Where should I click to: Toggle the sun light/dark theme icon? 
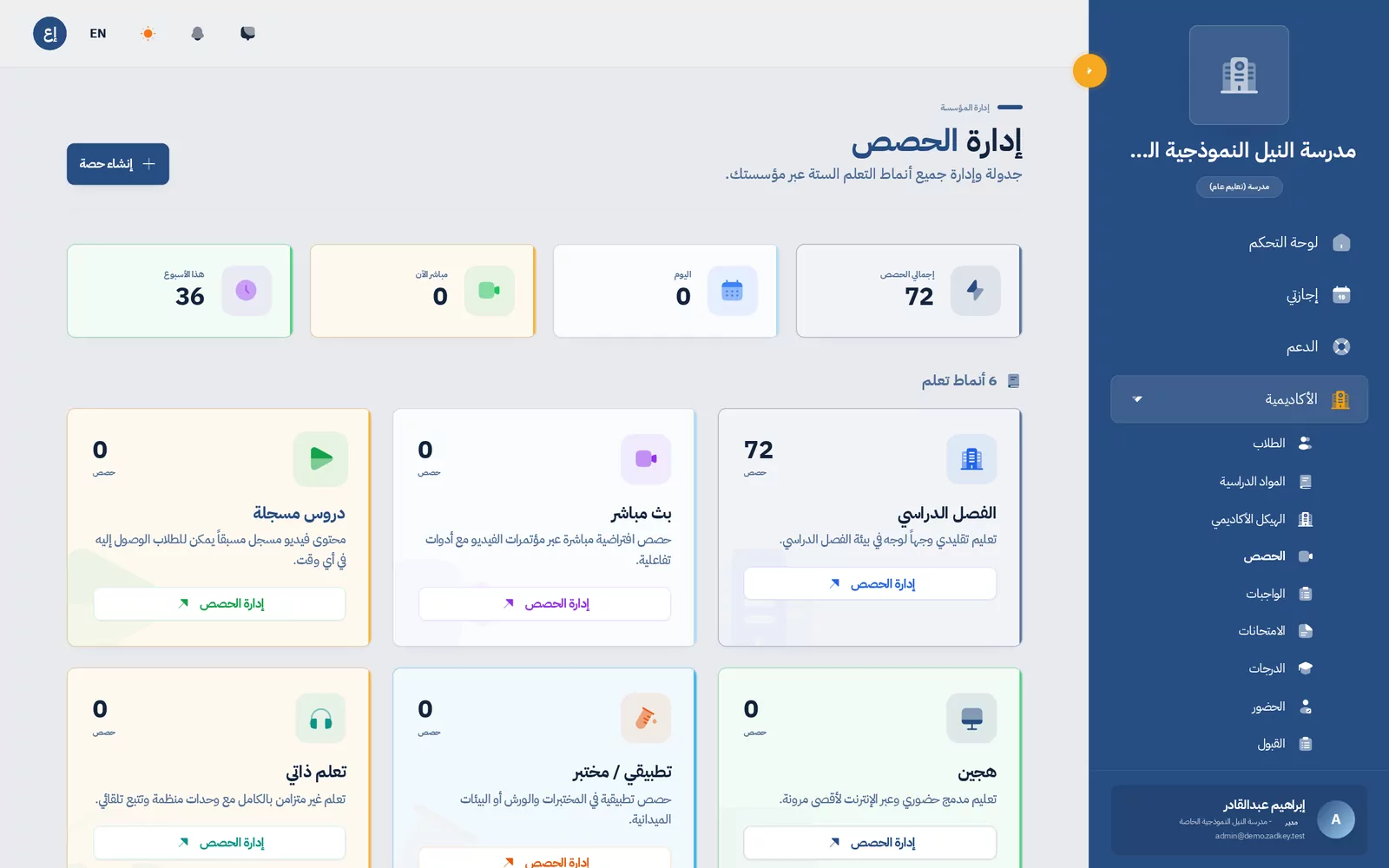point(148,34)
